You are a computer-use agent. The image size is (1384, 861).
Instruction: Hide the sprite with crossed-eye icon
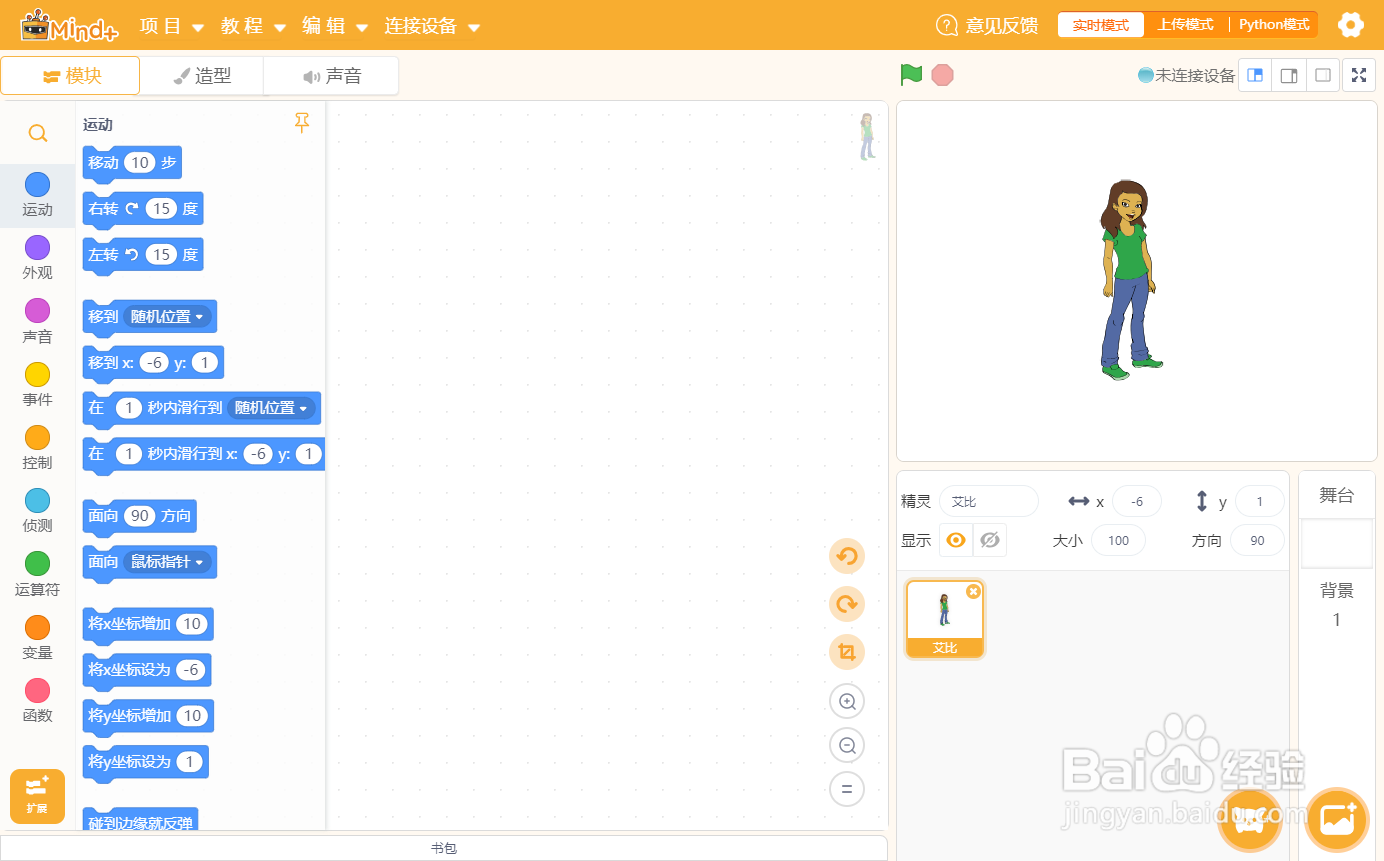tap(990, 540)
